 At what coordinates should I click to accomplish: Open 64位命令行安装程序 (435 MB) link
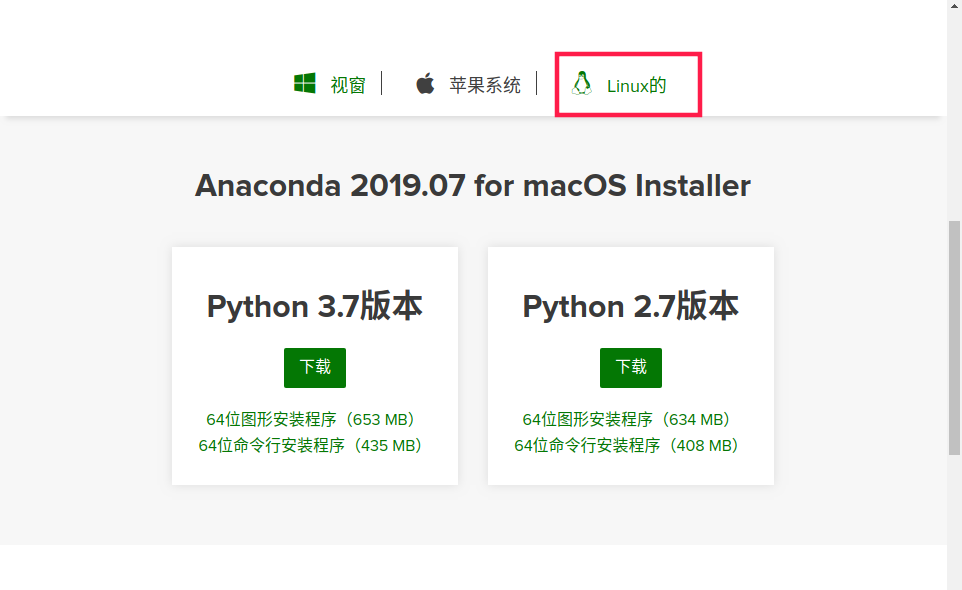pyautogui.click(x=311, y=445)
